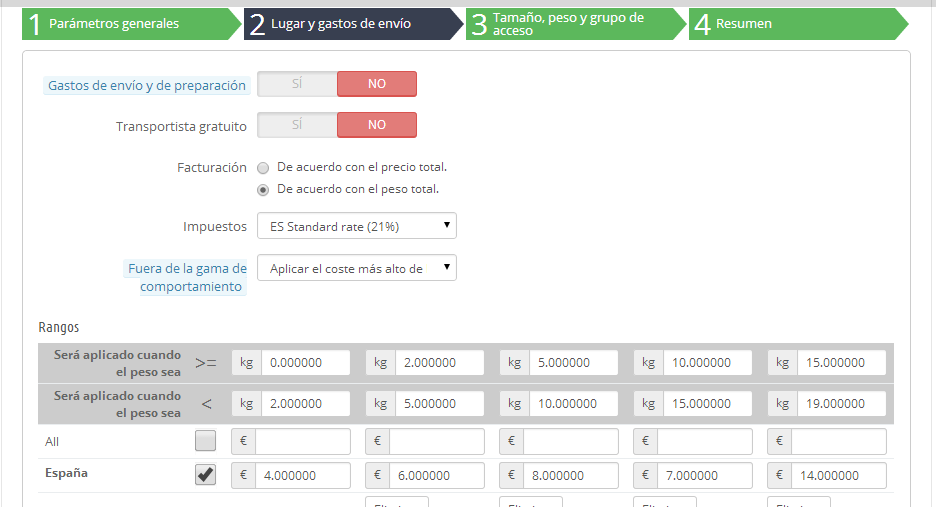Uncheck the España zone checkbox
The height and width of the screenshot is (507, 936).
coord(205,475)
